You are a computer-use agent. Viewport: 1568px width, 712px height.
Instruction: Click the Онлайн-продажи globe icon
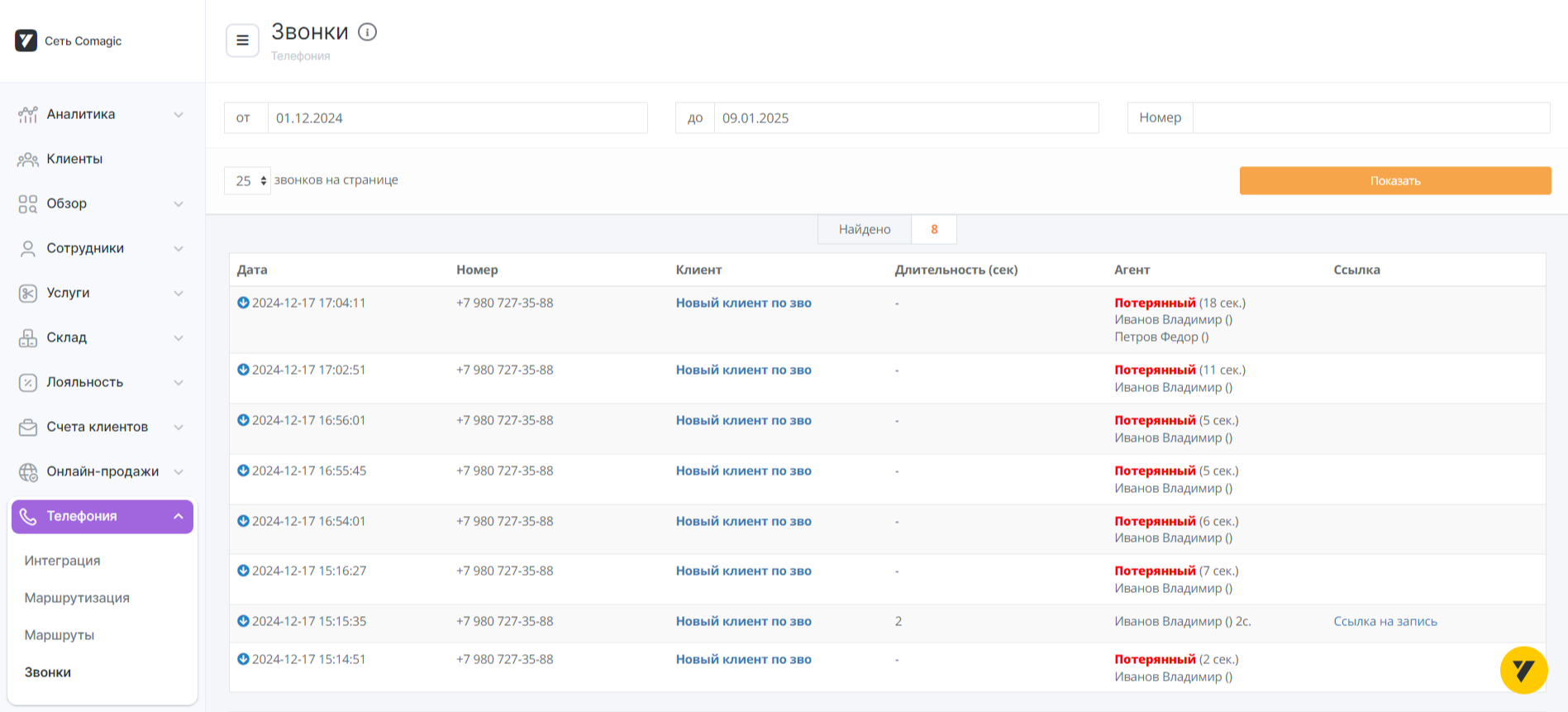coord(28,471)
